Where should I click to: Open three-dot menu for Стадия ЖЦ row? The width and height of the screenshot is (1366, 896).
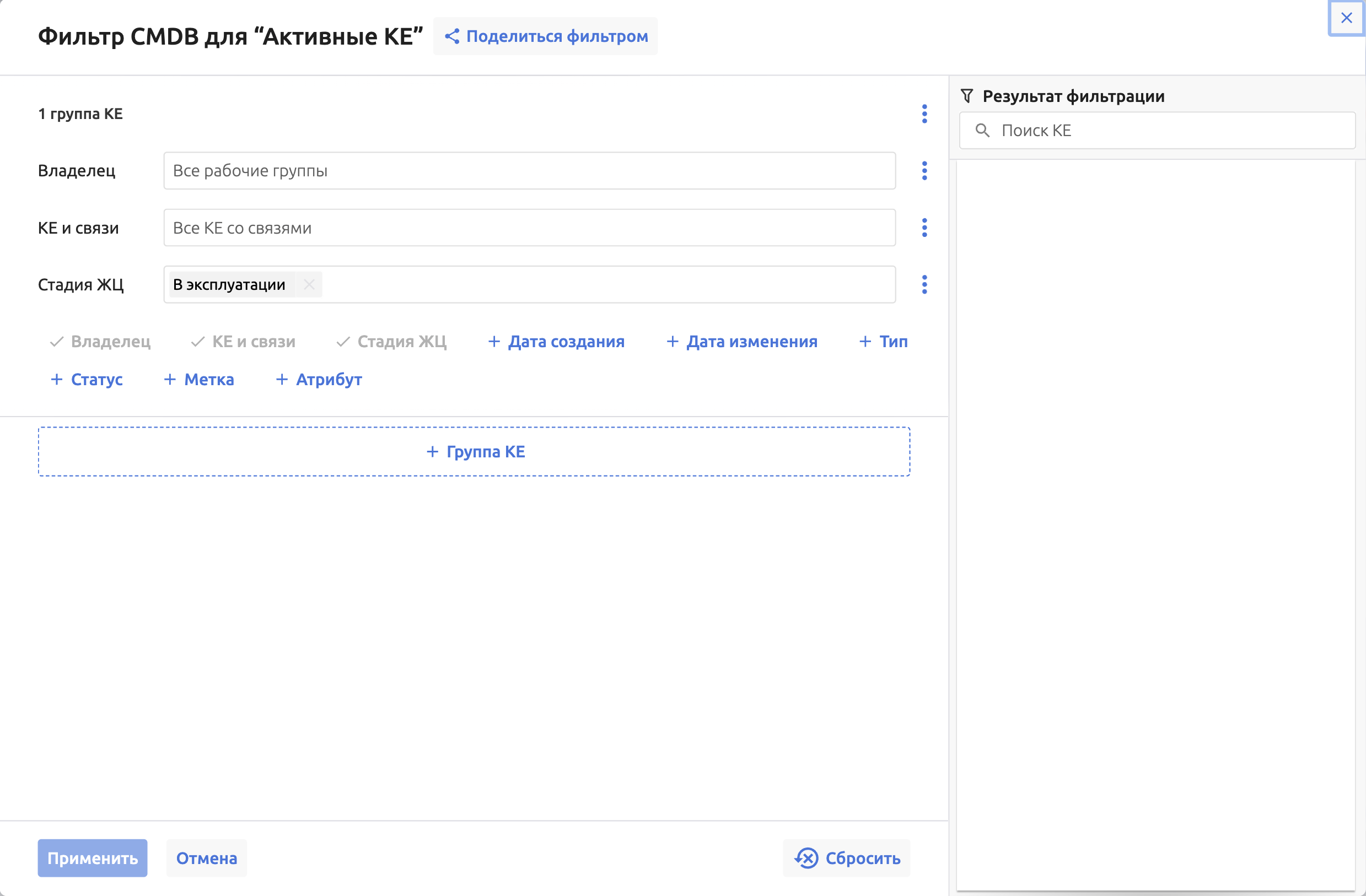point(924,284)
